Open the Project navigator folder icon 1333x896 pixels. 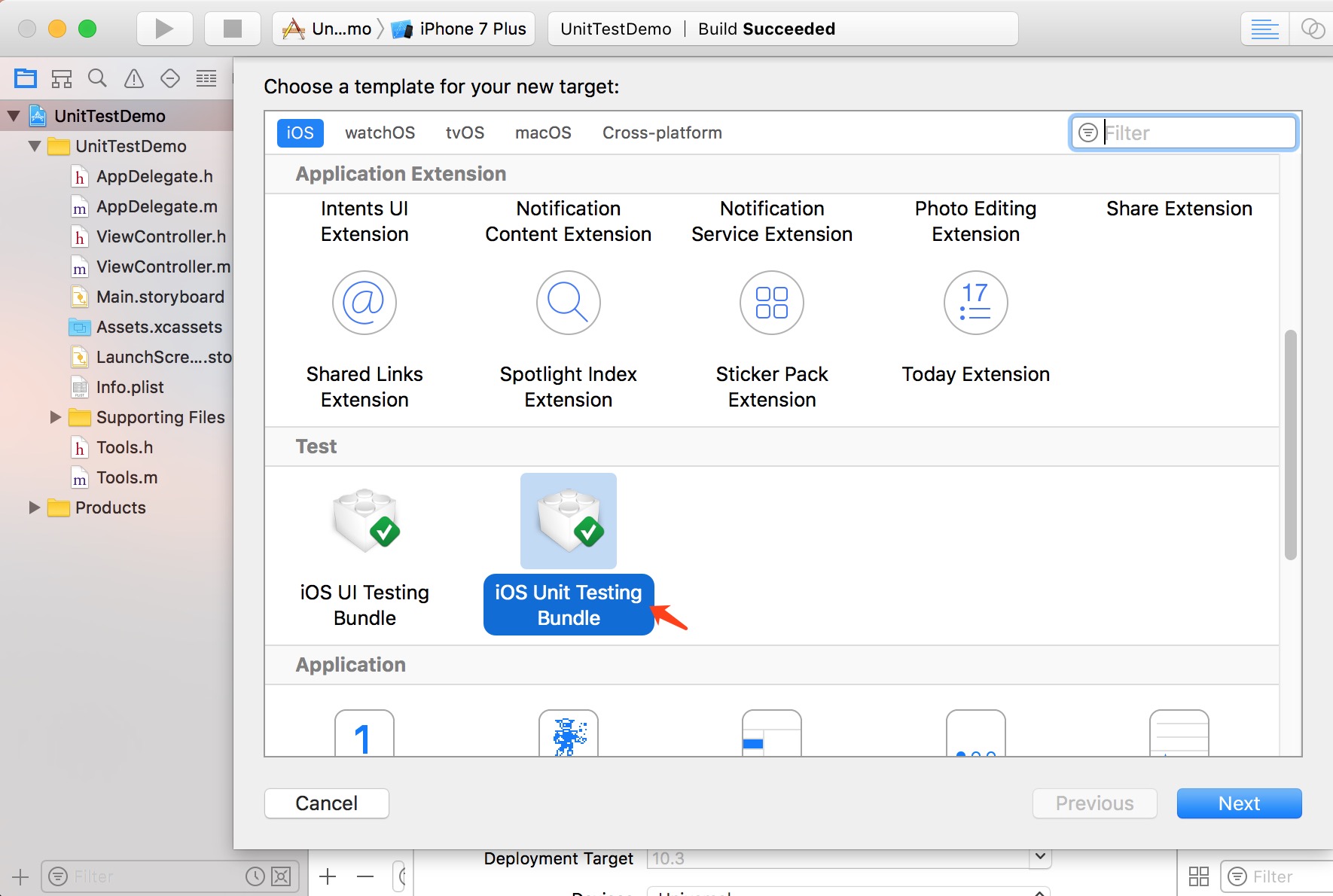tap(26, 78)
